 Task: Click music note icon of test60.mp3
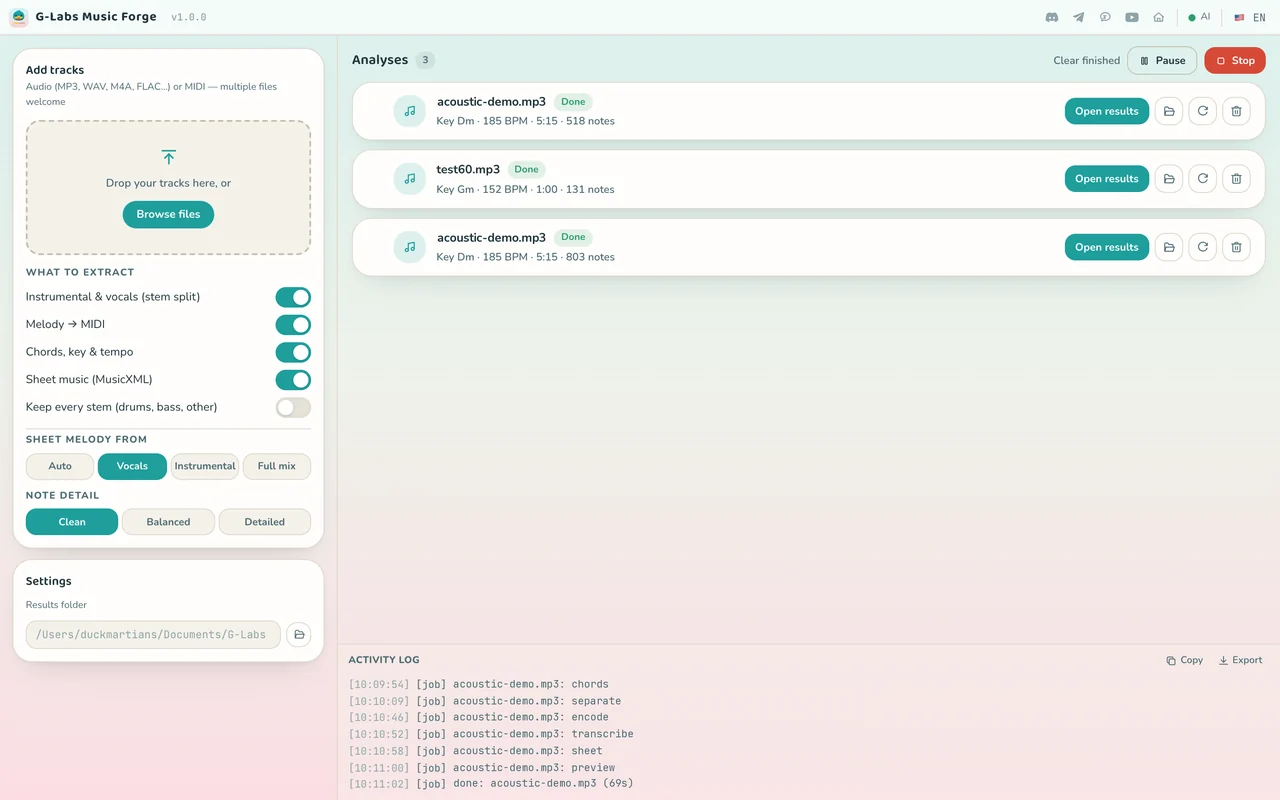coord(409,179)
